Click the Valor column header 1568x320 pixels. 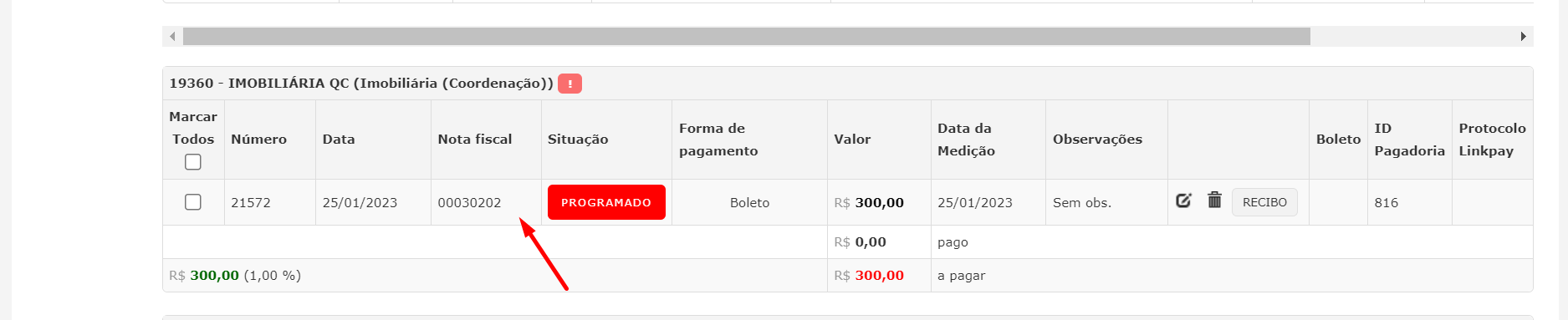pyautogui.click(x=852, y=140)
